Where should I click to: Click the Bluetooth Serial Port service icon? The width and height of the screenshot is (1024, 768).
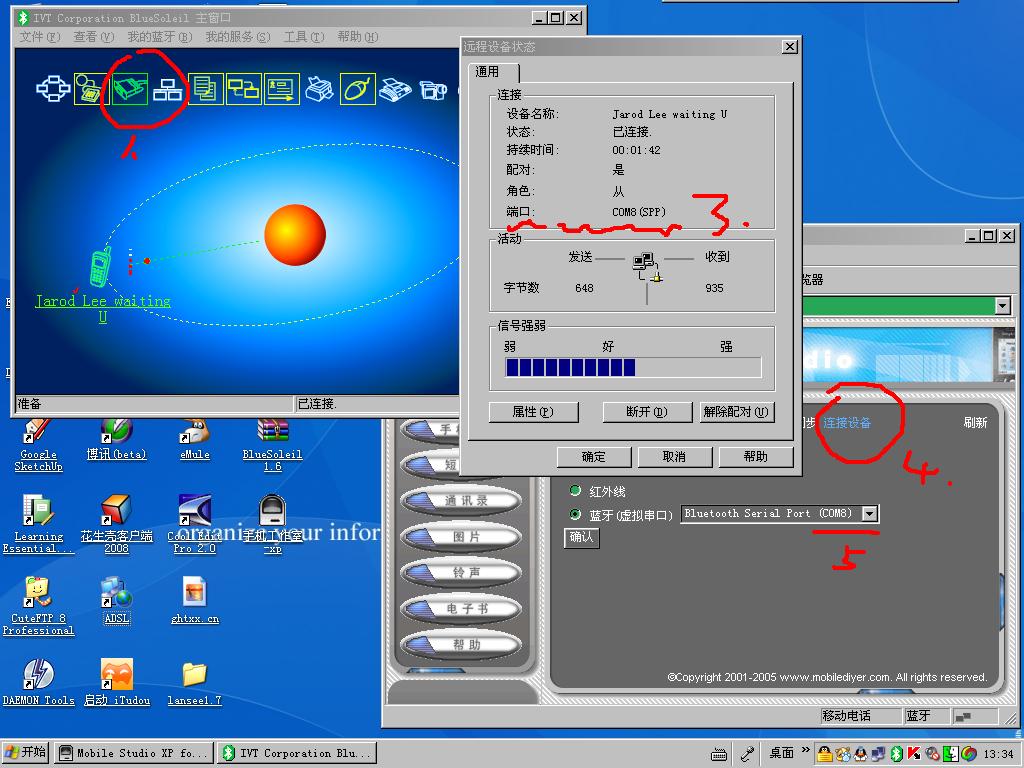[129, 89]
